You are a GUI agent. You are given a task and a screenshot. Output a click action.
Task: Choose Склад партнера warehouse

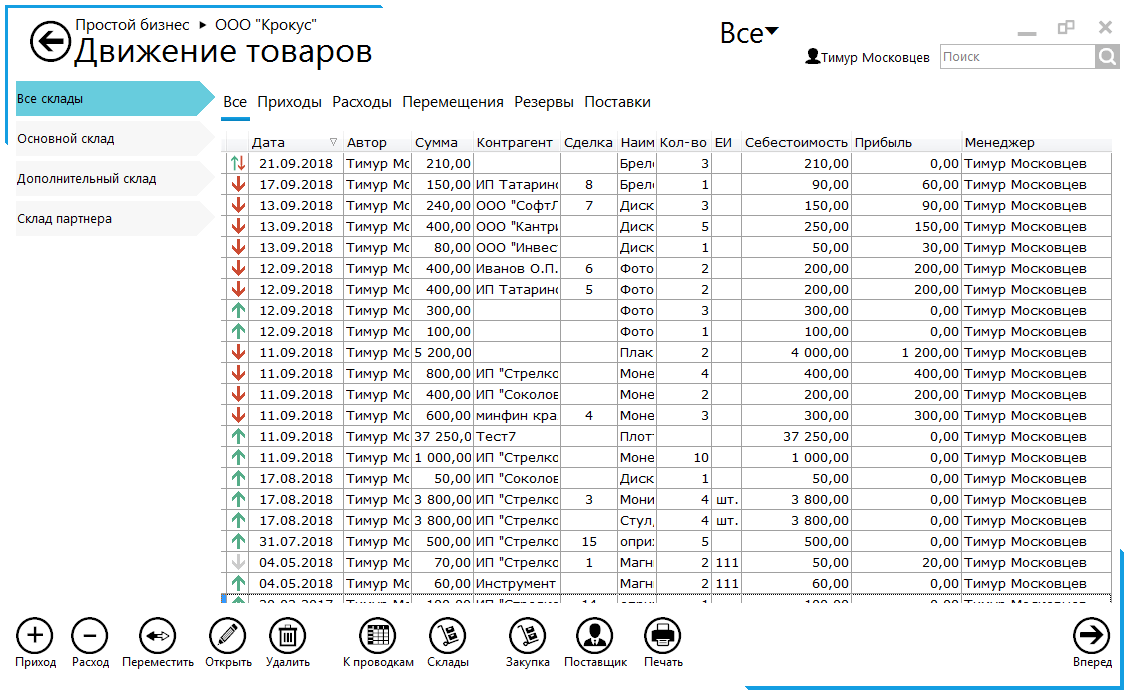(x=64, y=219)
